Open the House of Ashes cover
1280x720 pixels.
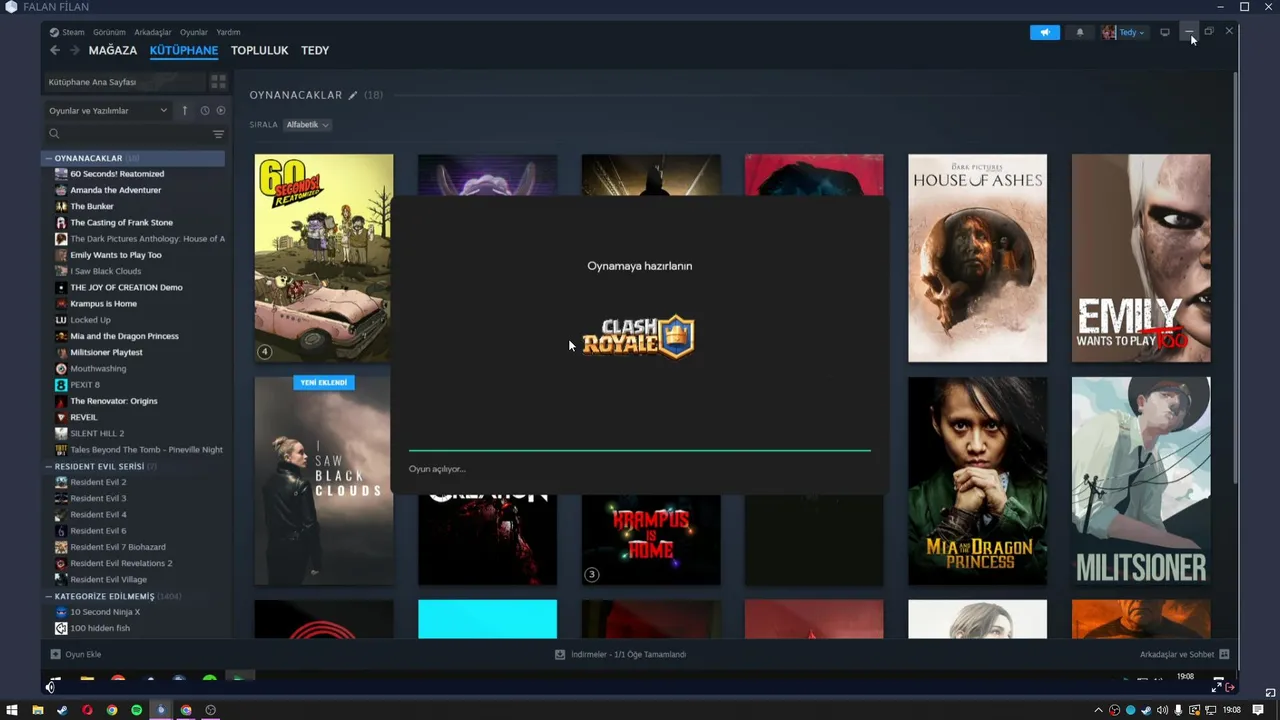[x=977, y=258]
